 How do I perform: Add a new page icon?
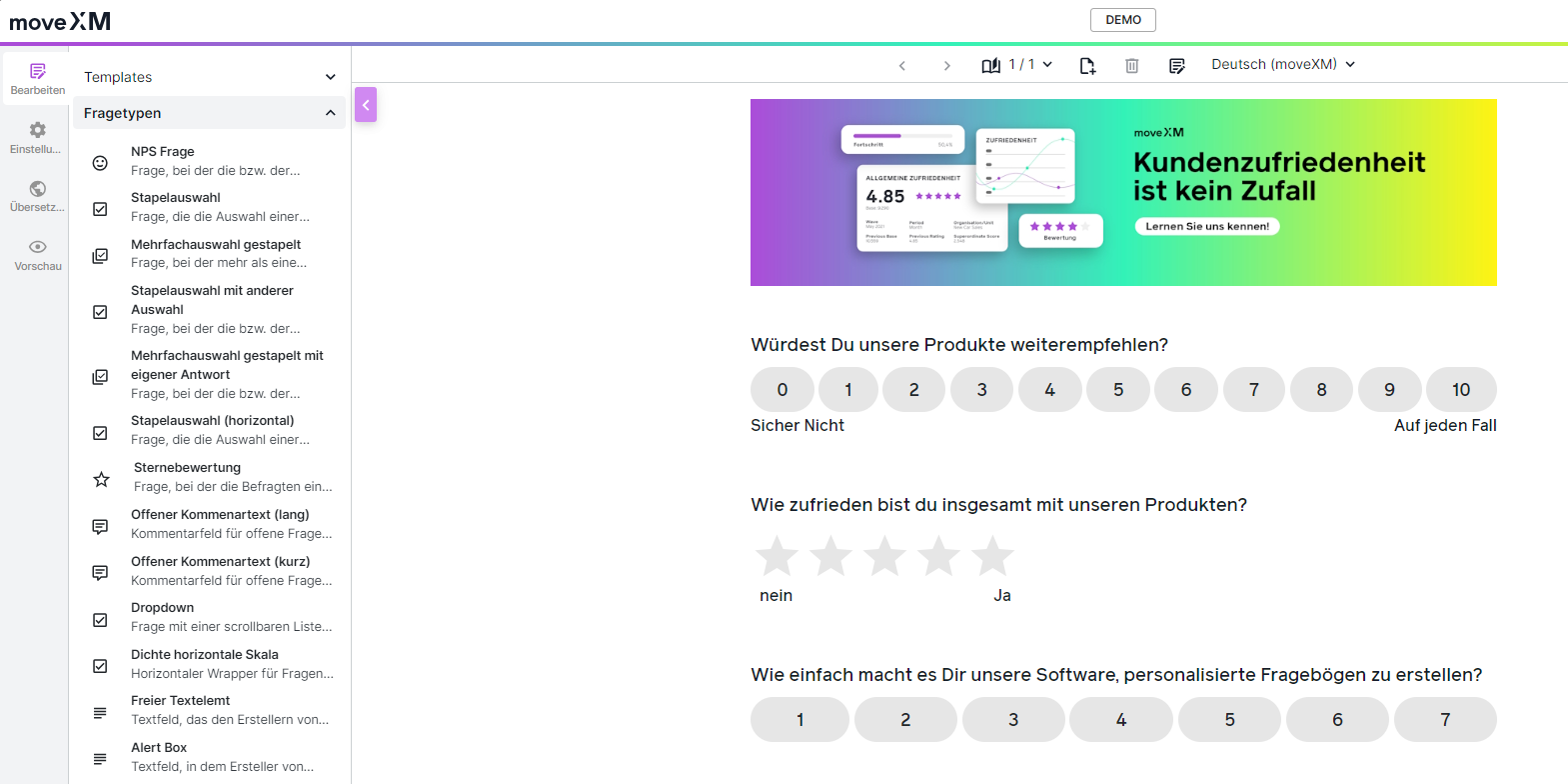pyautogui.click(x=1087, y=65)
